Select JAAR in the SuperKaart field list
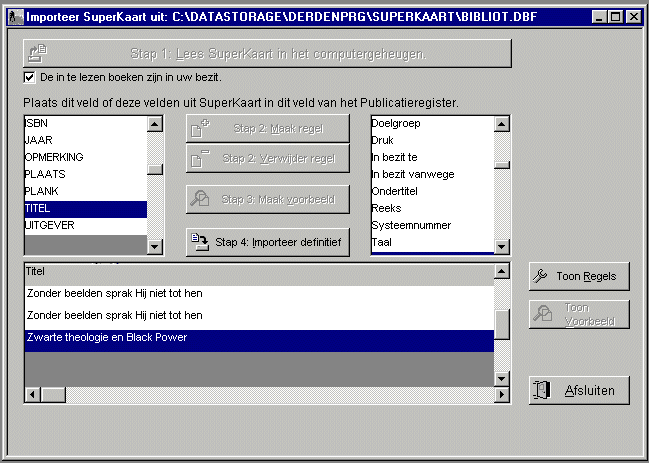The height and width of the screenshot is (463, 649). coord(86,140)
